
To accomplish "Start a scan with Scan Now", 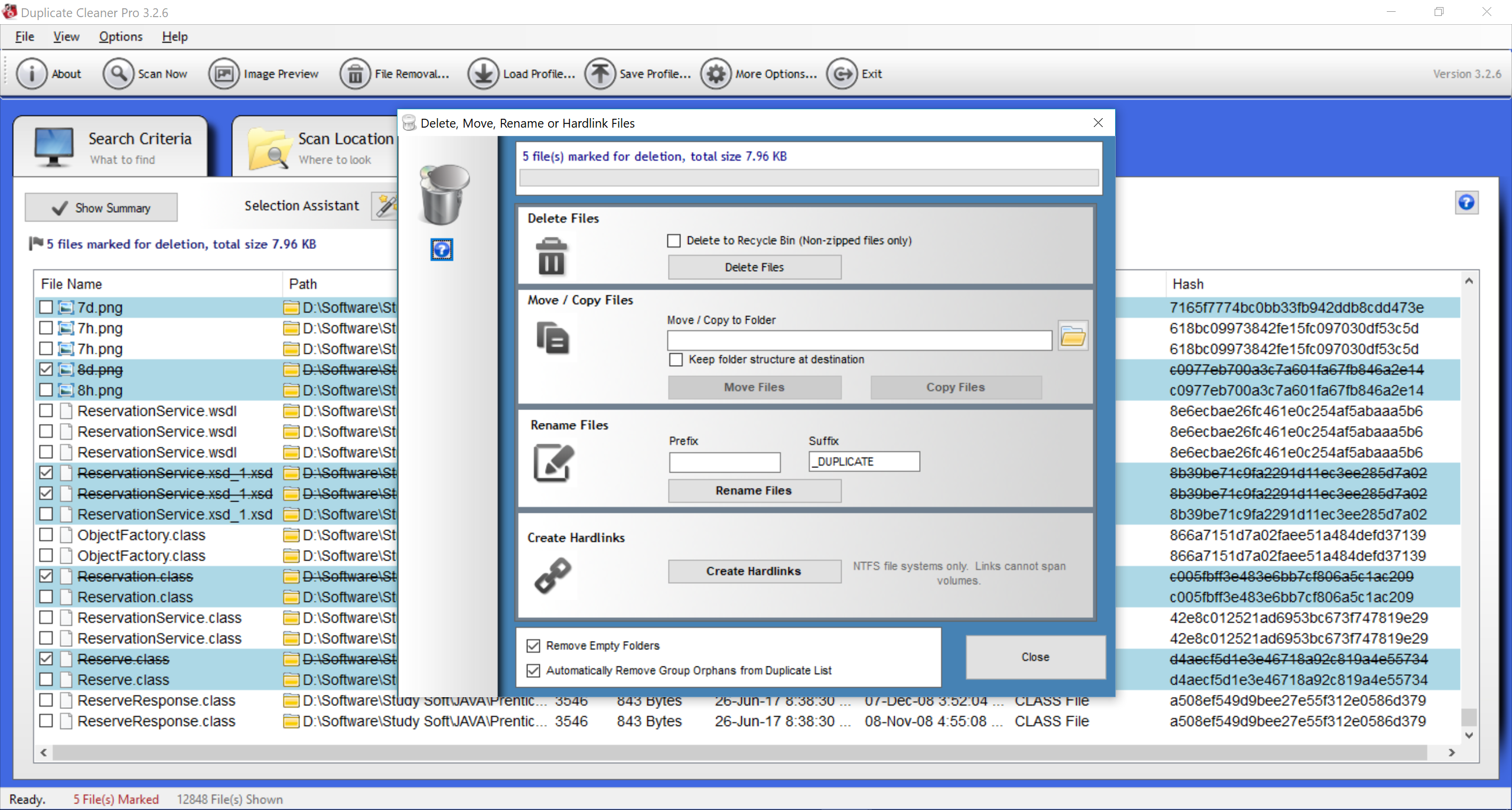I will point(118,74).
